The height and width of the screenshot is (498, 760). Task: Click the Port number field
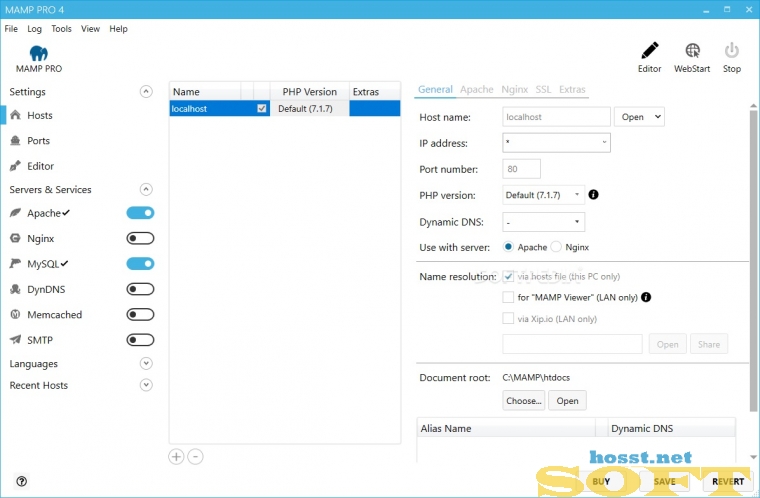[x=522, y=169]
